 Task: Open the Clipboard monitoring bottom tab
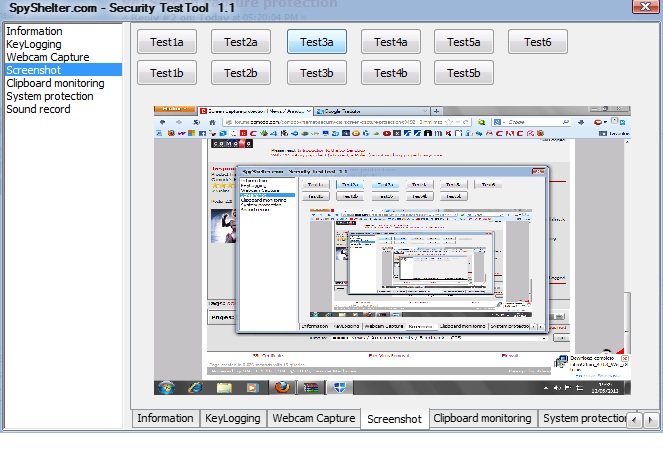pyautogui.click(x=482, y=418)
